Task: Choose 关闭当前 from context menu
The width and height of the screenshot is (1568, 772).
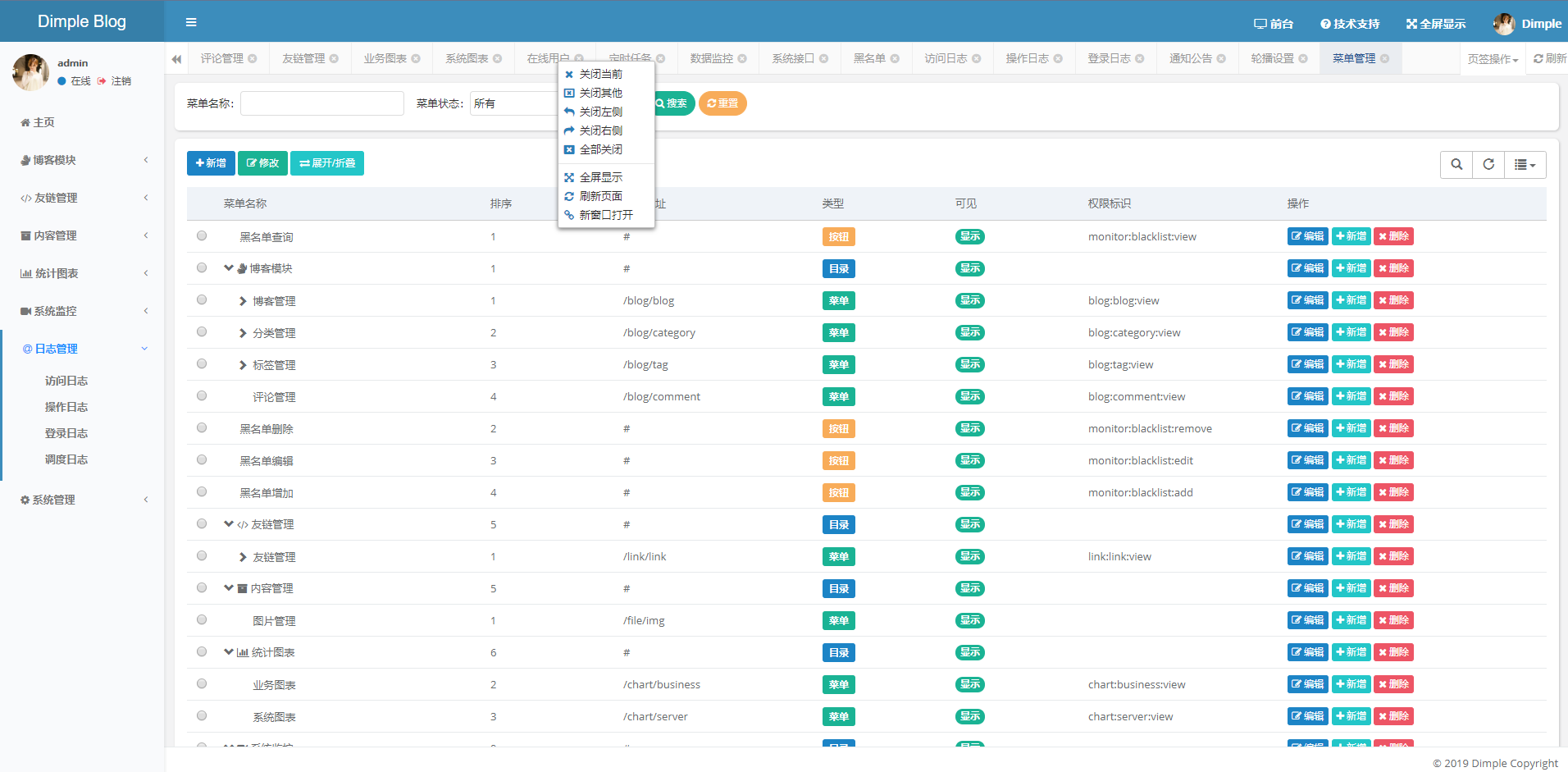Action: click(606, 74)
